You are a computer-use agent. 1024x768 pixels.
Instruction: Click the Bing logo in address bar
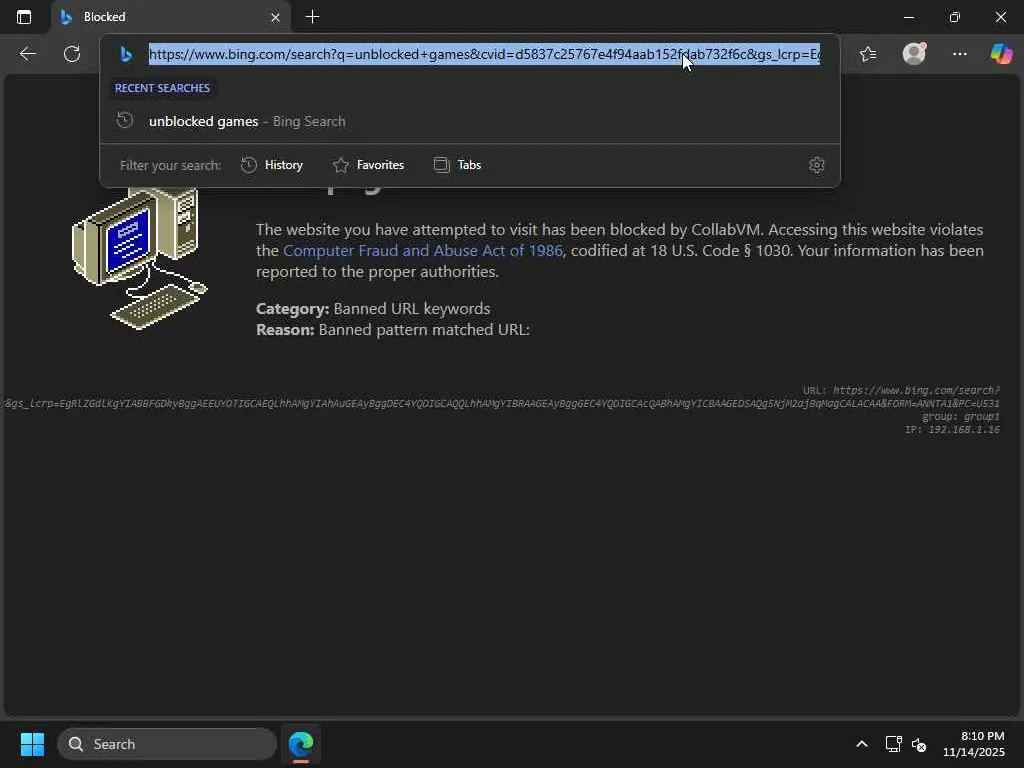[126, 54]
